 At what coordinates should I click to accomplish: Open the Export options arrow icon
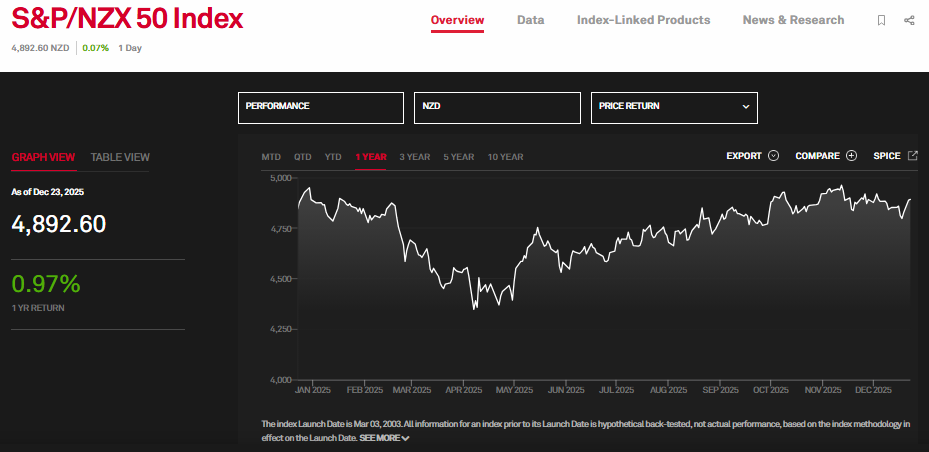pos(773,156)
